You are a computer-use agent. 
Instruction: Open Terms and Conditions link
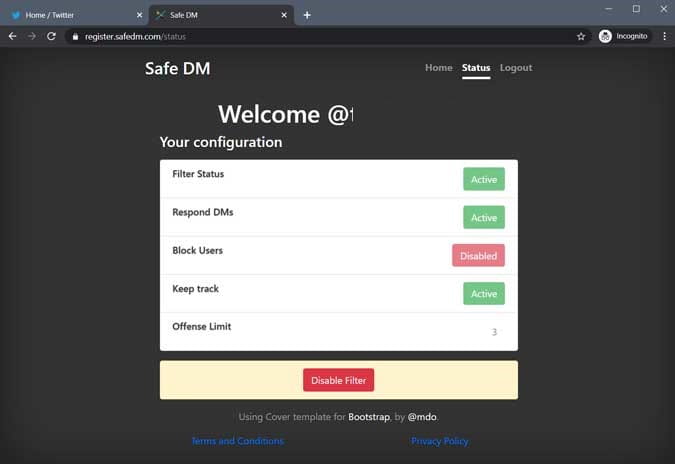[x=238, y=441]
